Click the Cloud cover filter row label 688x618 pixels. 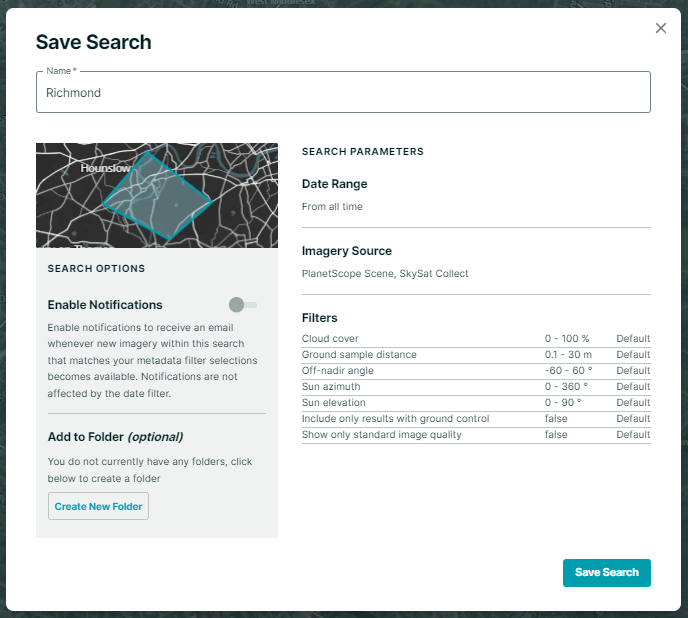tap(330, 338)
